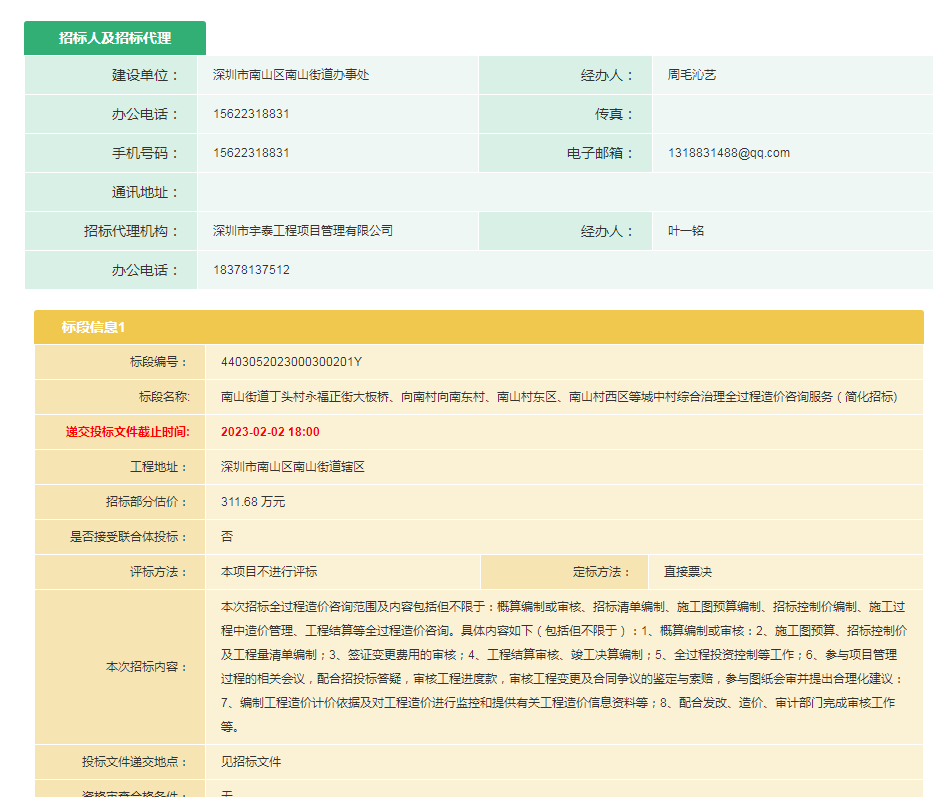Click the agency office phone 18378137512
Screen dimensions: 948x797
(x=251, y=270)
